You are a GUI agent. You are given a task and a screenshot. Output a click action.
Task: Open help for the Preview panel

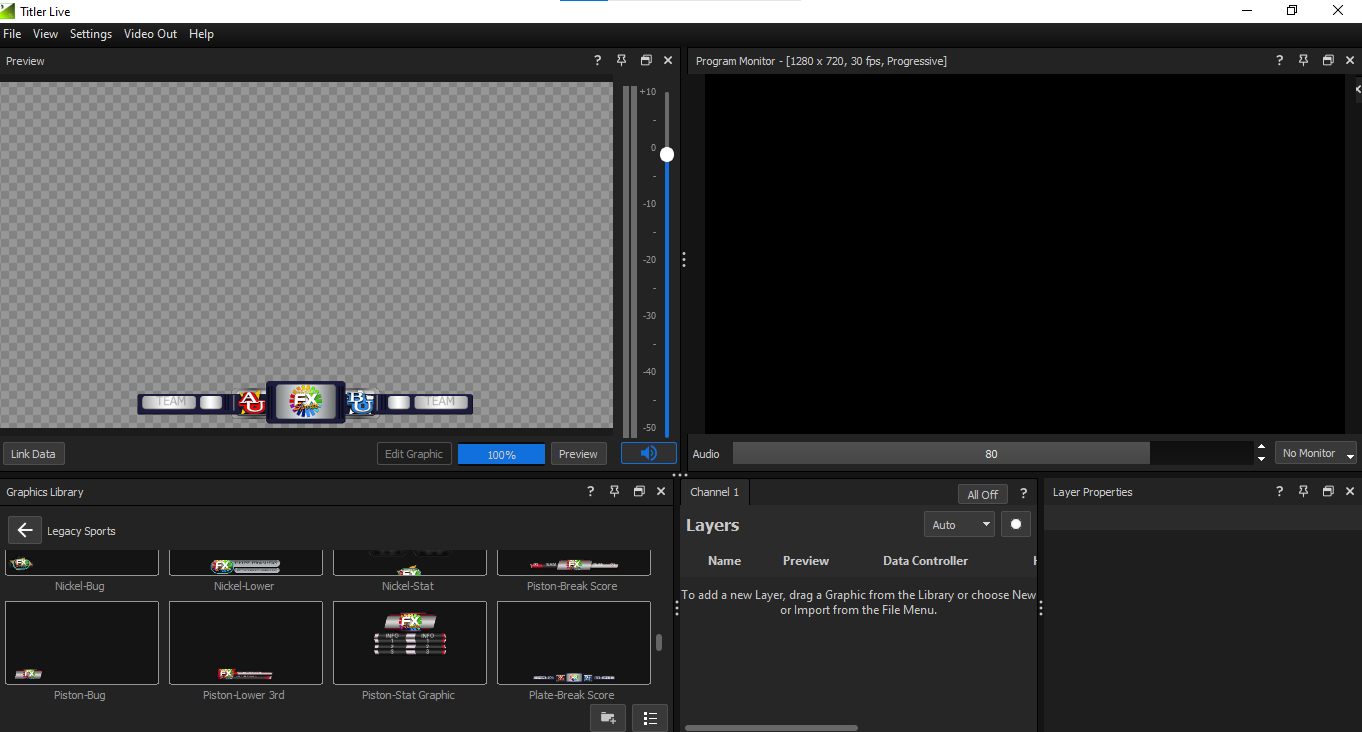coord(598,61)
